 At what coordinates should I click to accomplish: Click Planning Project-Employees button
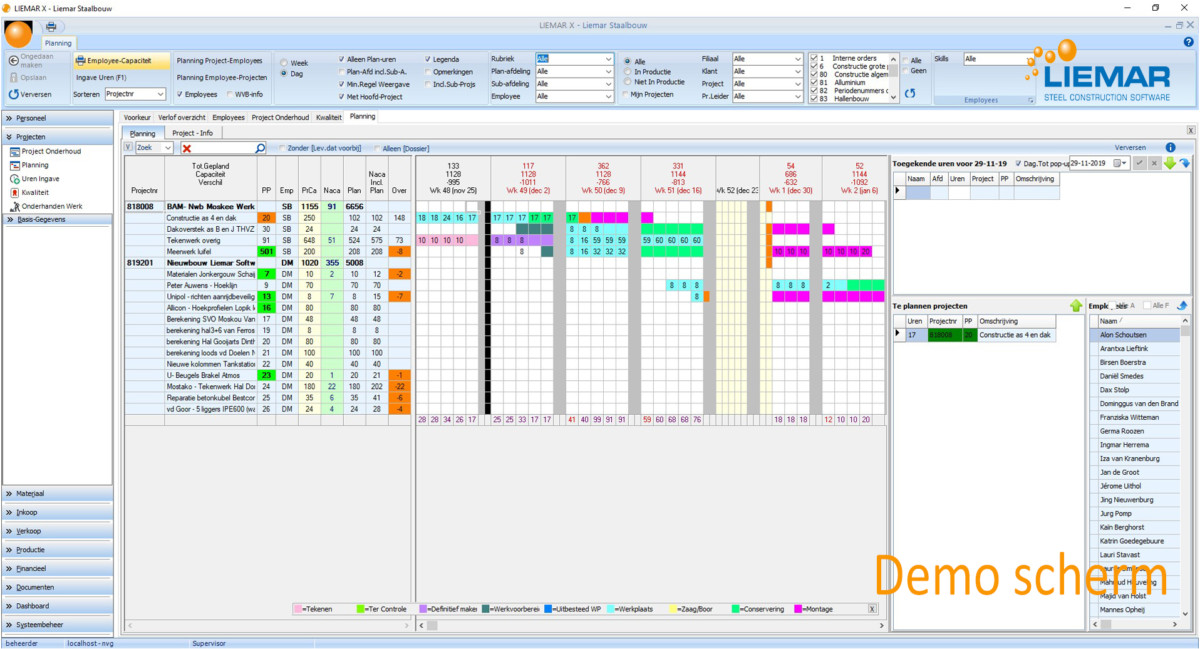[219, 61]
